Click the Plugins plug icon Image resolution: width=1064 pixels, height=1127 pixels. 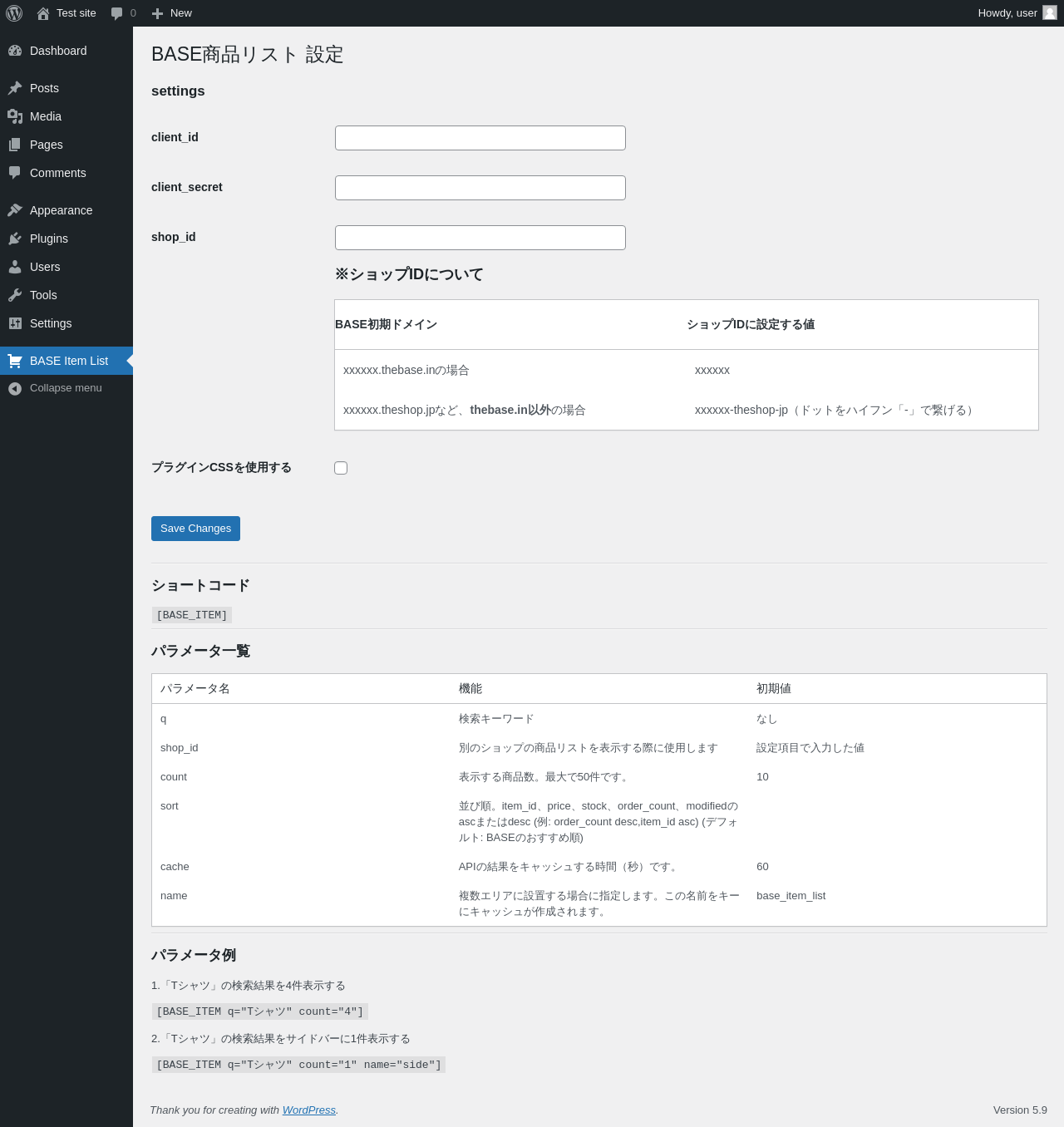[15, 239]
